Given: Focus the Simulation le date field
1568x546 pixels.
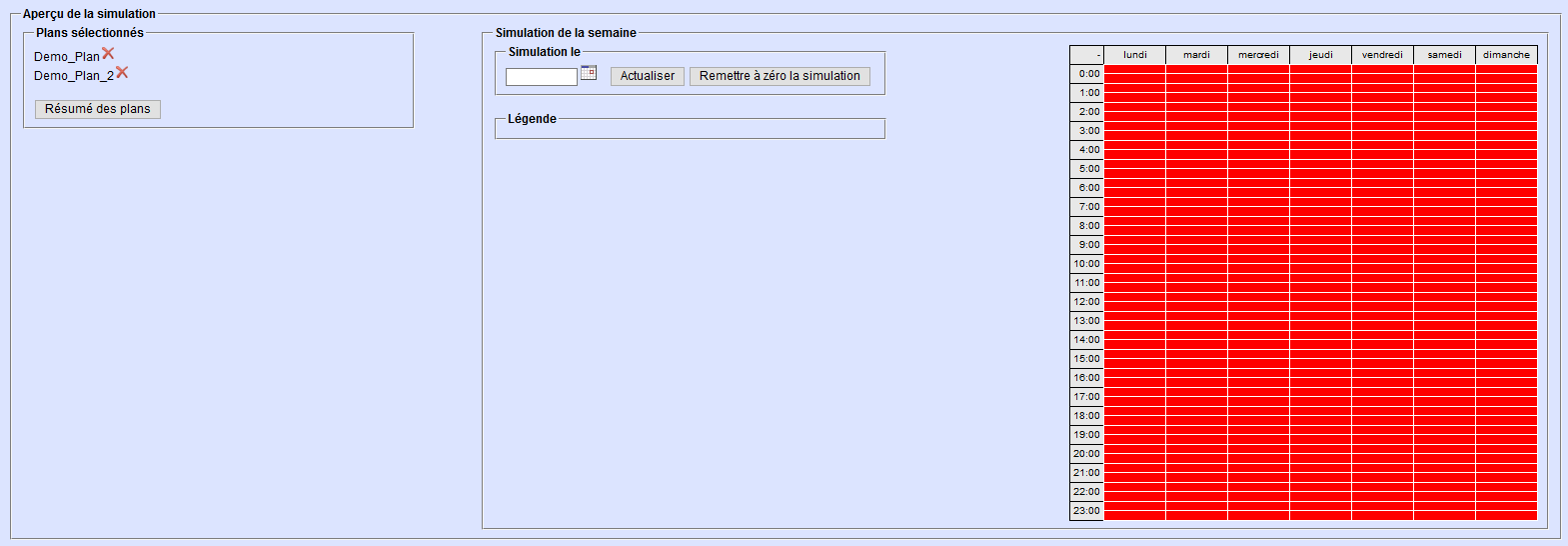Looking at the screenshot, I should coord(542,77).
